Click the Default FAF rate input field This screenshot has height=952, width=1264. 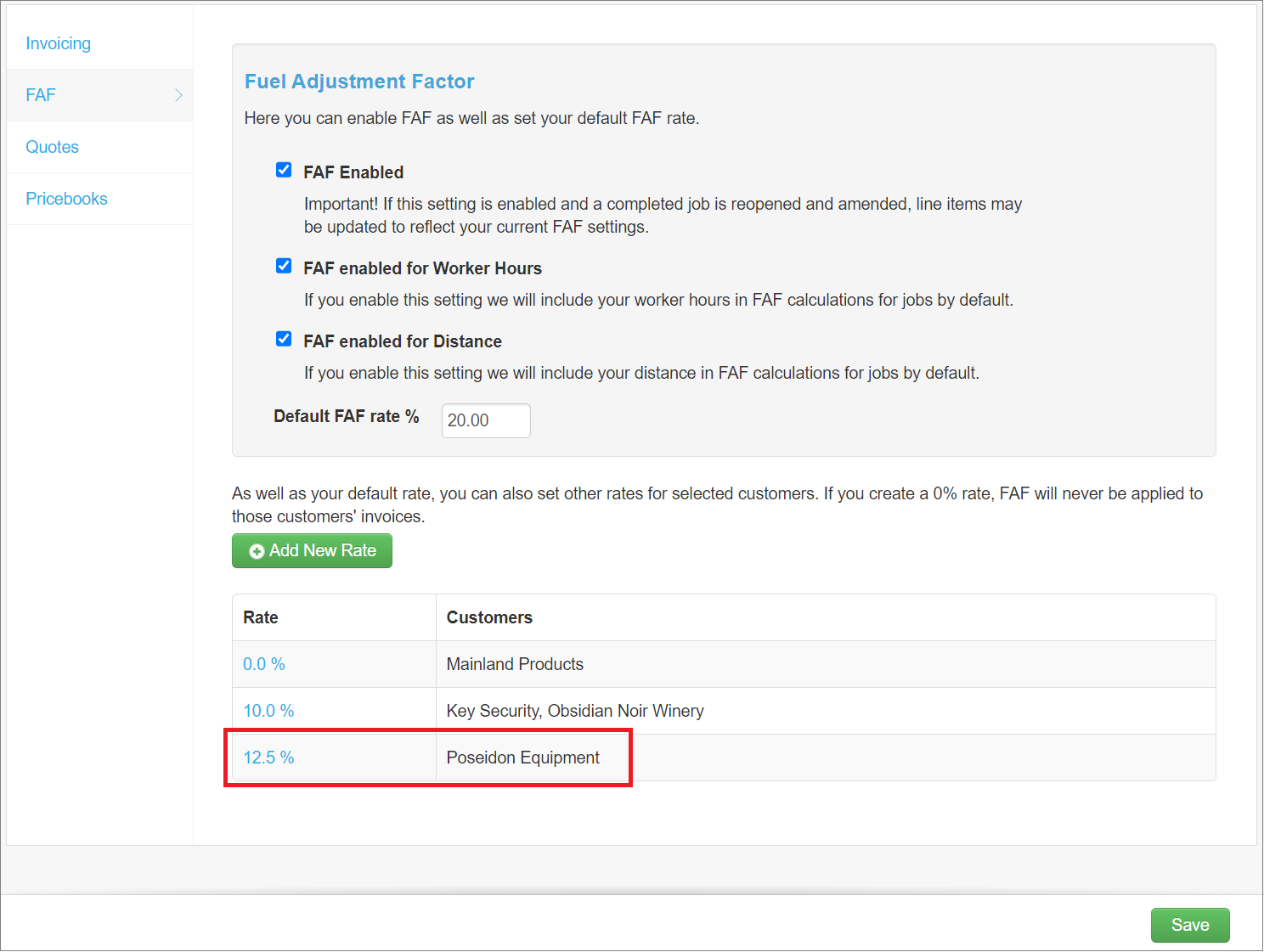click(485, 420)
